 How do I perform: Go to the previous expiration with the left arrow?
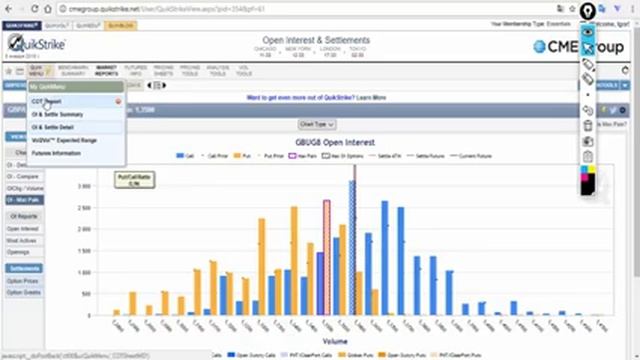point(149,85)
